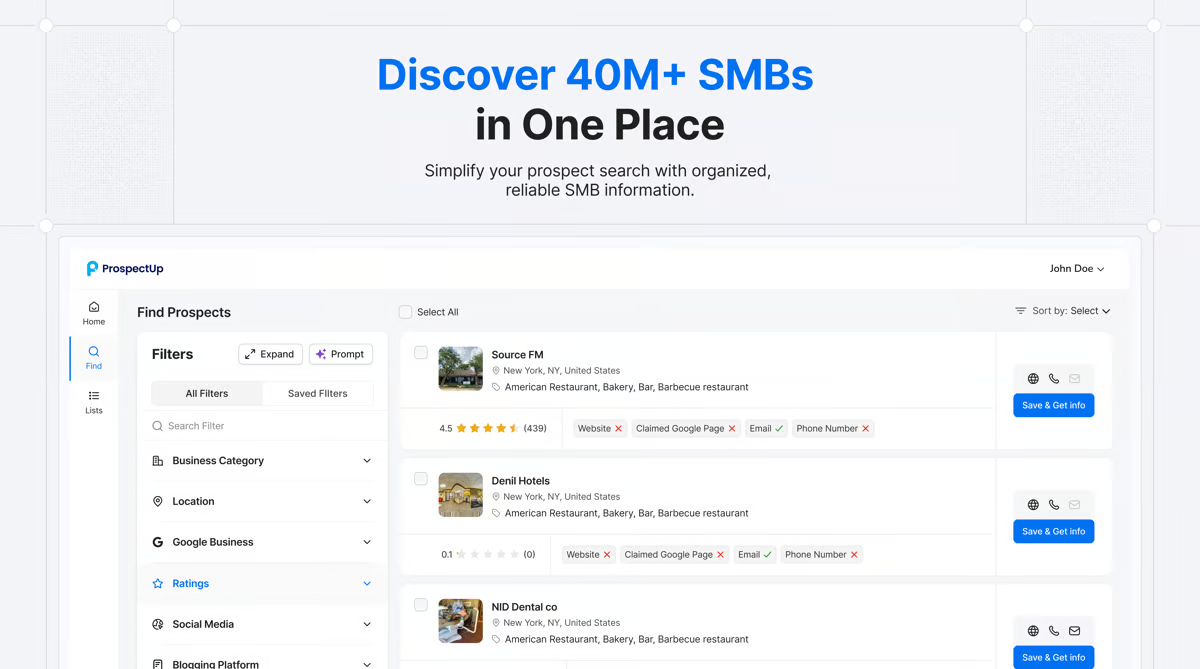Screen dimensions: 1200x669
Task: Open the Denil Hotels thumbnail image
Action: tap(461, 495)
